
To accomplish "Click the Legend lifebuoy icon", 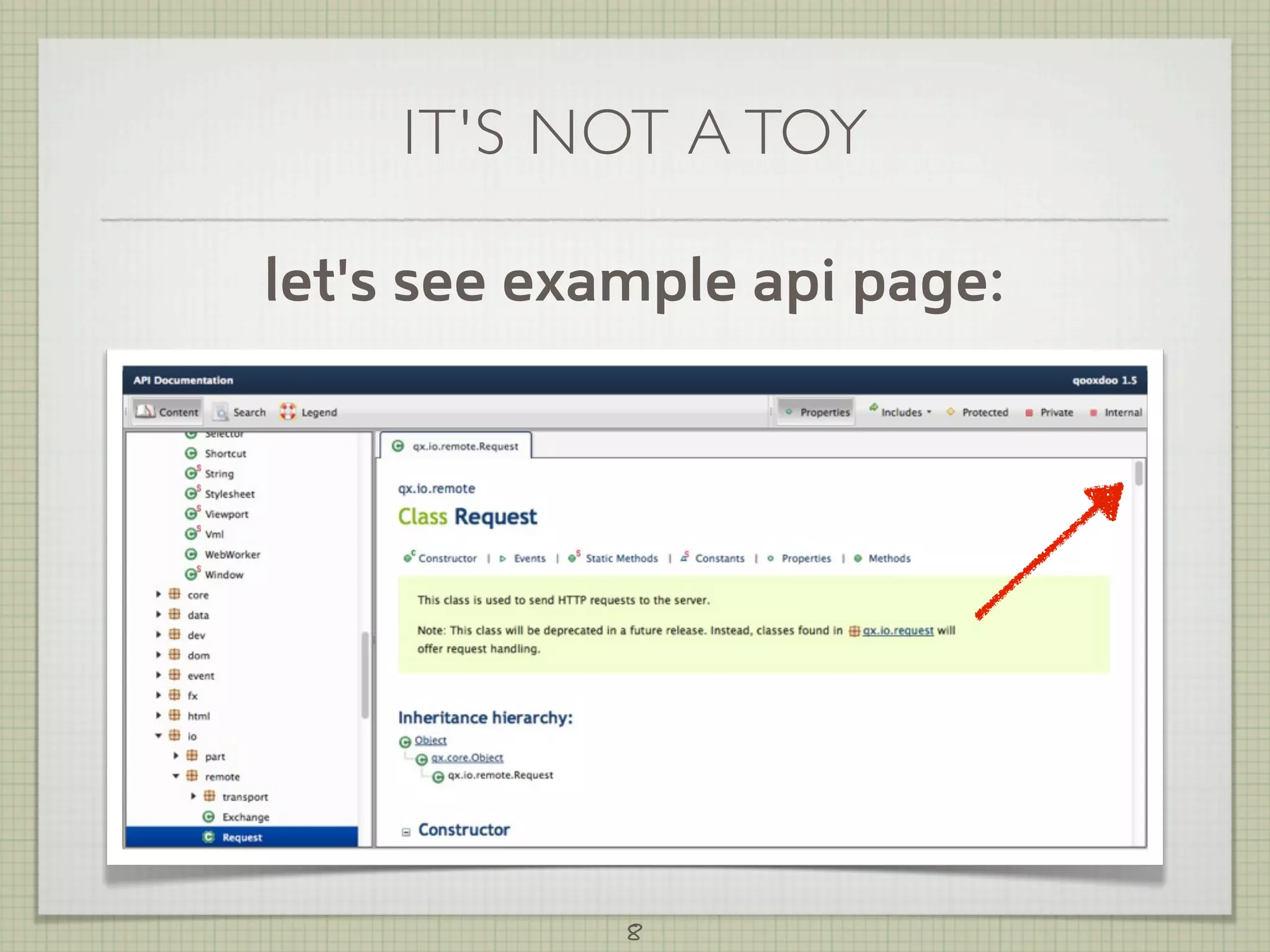I will [288, 412].
